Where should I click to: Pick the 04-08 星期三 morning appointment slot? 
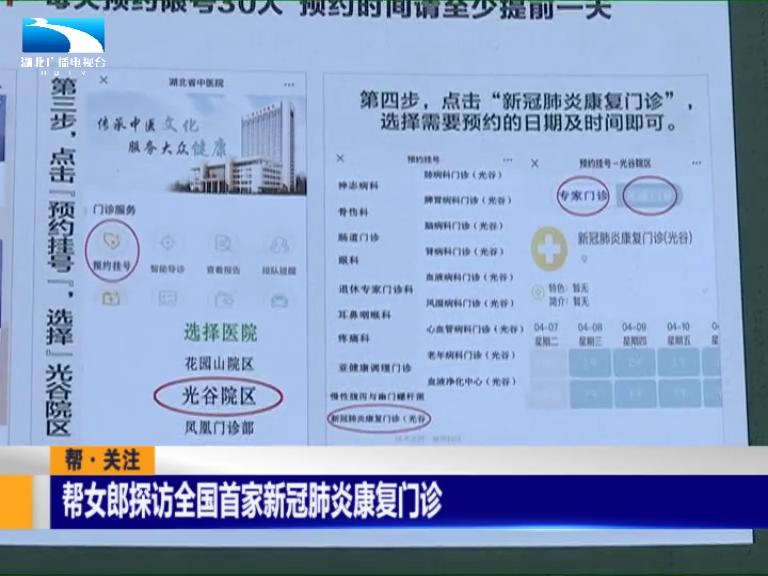(x=591, y=364)
